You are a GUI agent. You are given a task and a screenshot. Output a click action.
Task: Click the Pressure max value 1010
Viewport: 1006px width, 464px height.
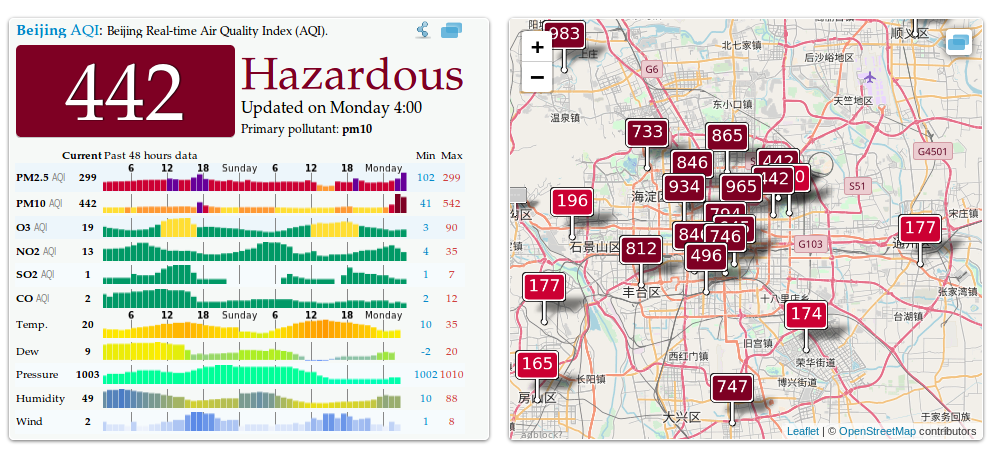(452, 375)
